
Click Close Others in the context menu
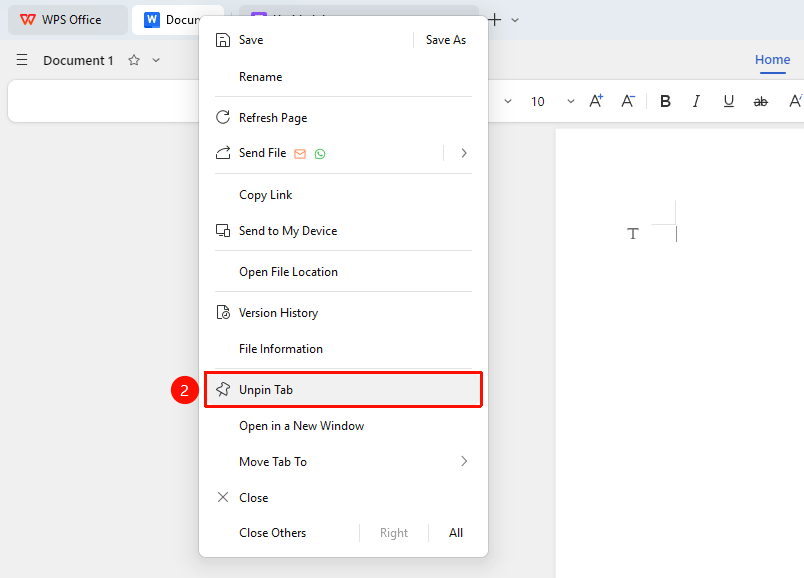pyautogui.click(x=272, y=533)
